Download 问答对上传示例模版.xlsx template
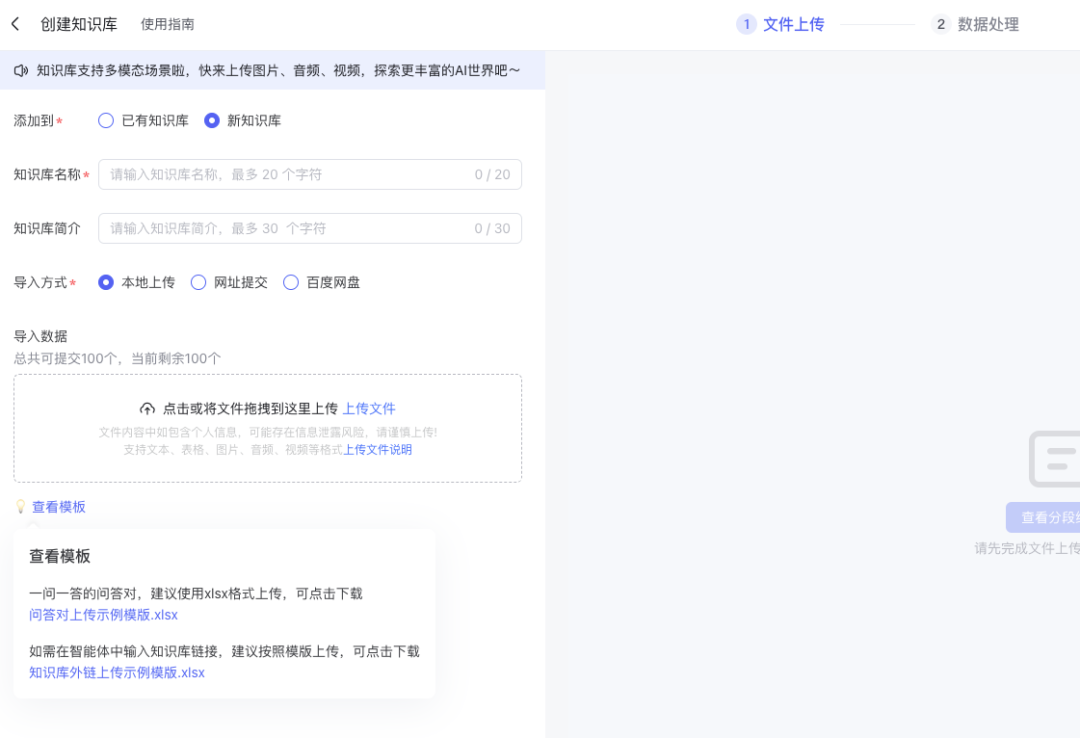 click(101, 614)
